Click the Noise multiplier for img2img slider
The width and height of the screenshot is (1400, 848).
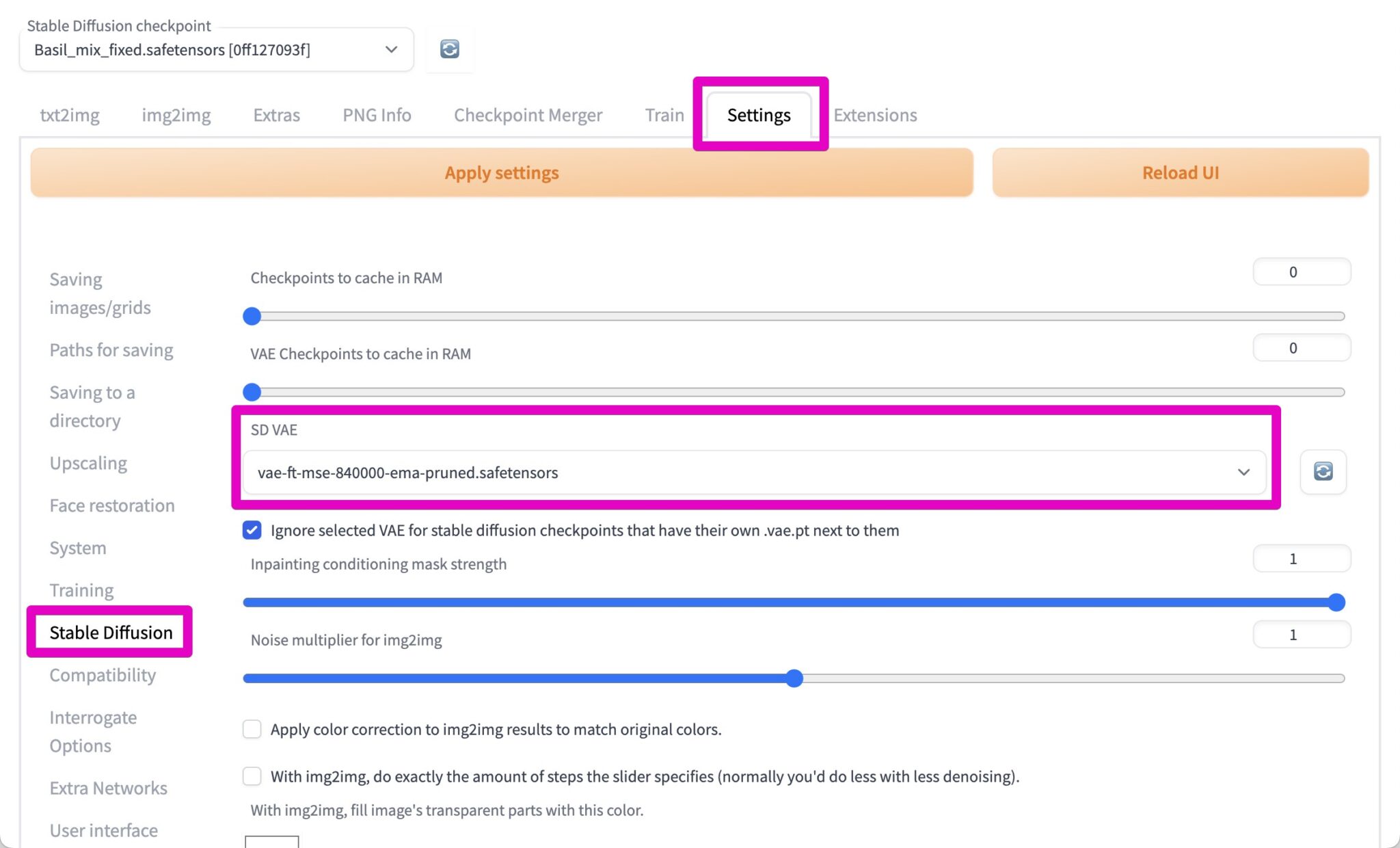point(794,678)
